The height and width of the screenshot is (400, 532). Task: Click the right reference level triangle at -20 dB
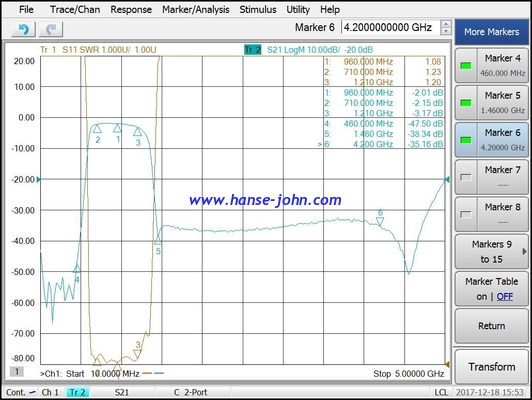(x=447, y=179)
